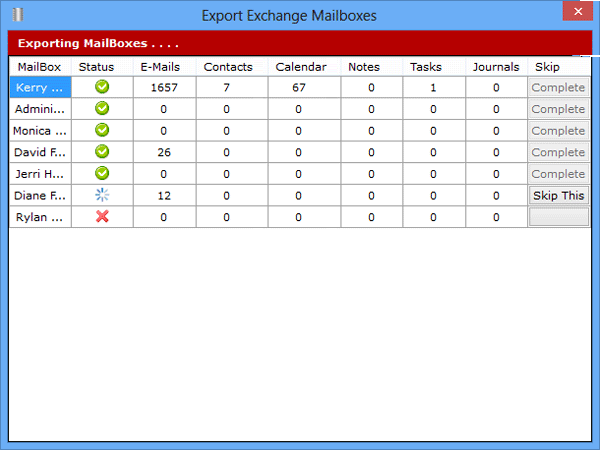Click the 1657 E-Mails value for Kerry
Screen dimensions: 600x450
tap(164, 88)
